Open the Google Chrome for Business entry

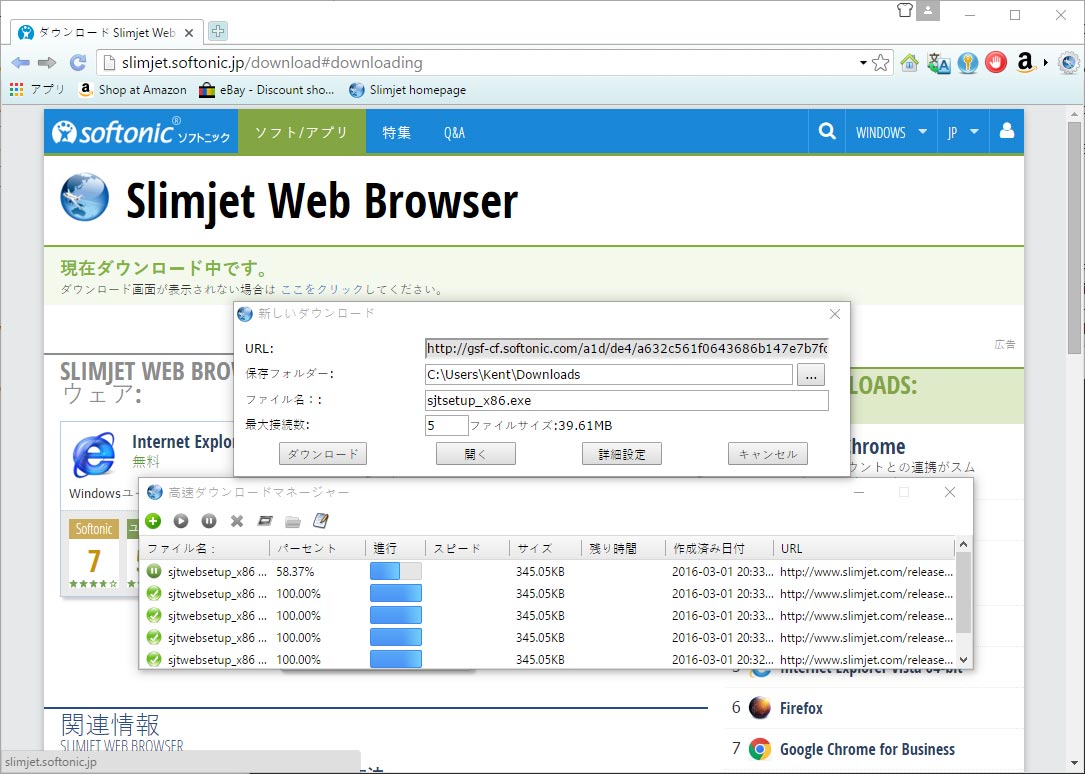click(867, 749)
